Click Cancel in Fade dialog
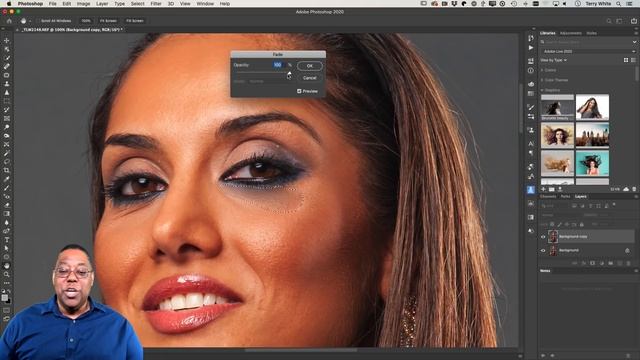The width and height of the screenshot is (640, 360). (x=309, y=78)
